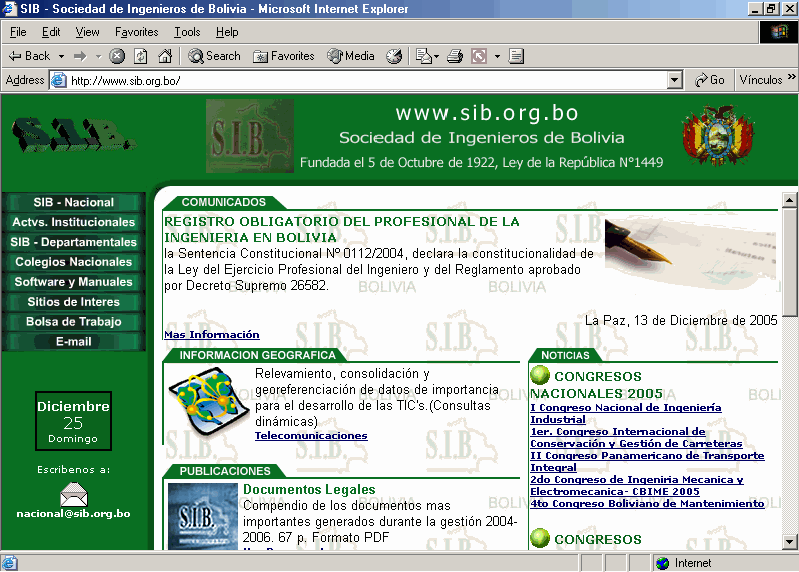This screenshot has height=572, width=799.
Task: Click the Refresh page icon
Action: [141, 56]
